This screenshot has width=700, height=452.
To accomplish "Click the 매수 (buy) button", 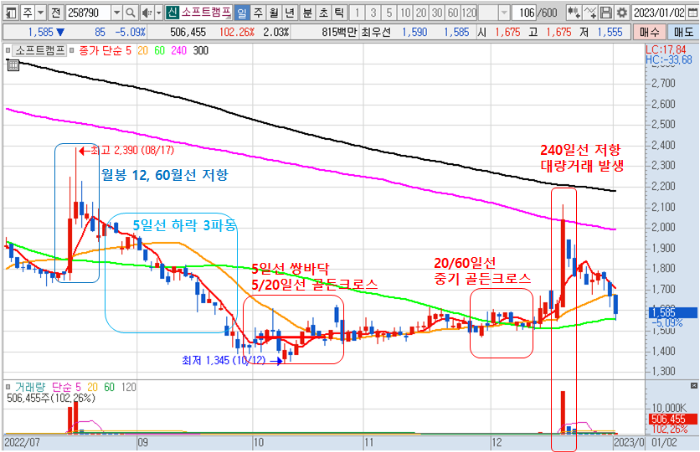I will [x=649, y=32].
